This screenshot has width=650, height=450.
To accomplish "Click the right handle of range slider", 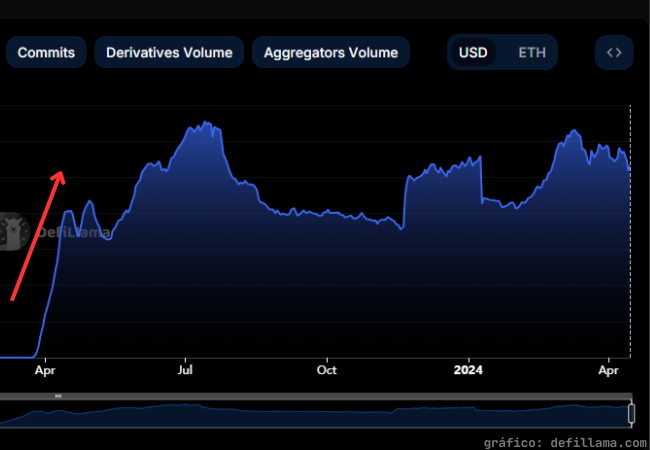I will pos(631,413).
